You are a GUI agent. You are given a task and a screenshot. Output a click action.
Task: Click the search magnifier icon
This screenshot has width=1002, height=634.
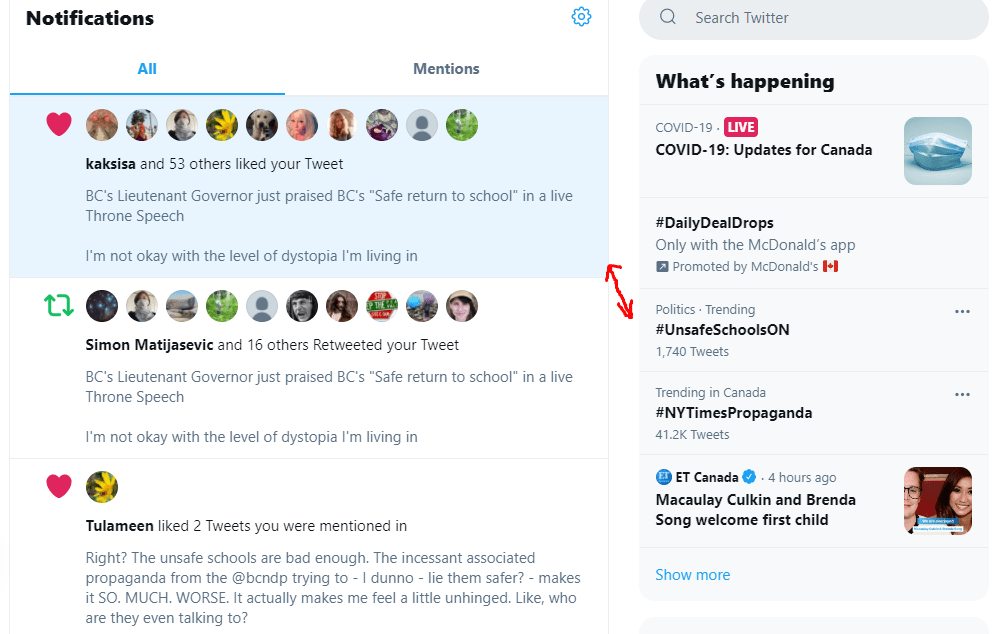[668, 17]
